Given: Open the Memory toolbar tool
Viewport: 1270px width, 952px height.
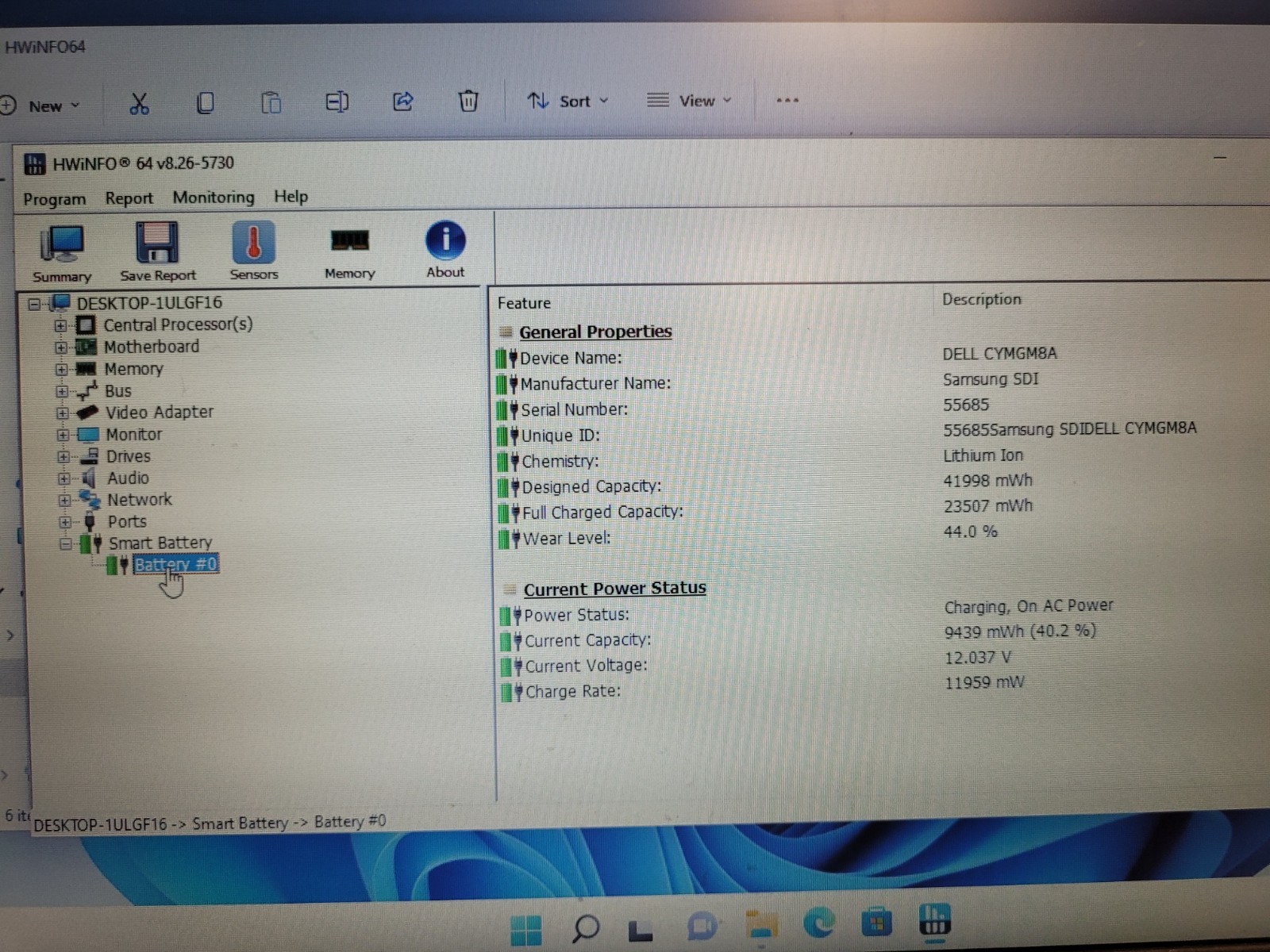Looking at the screenshot, I should click(x=349, y=251).
